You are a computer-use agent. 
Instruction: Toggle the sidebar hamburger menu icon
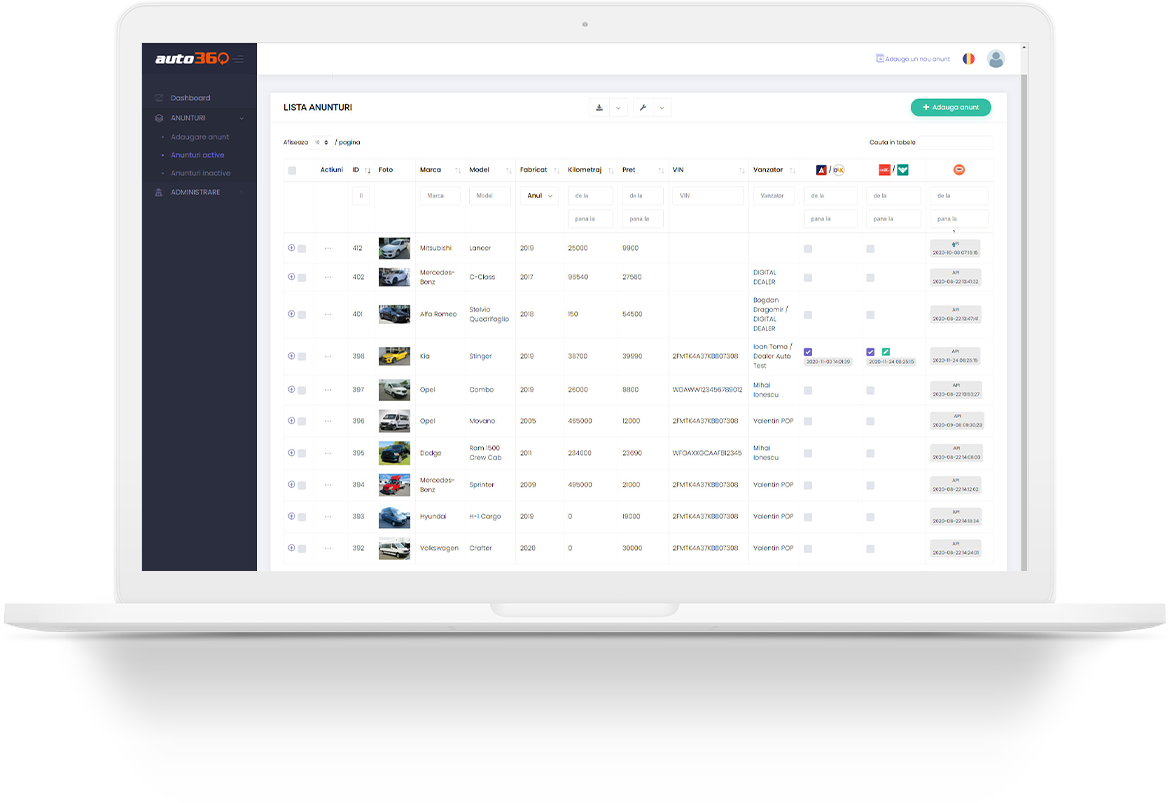[x=238, y=59]
